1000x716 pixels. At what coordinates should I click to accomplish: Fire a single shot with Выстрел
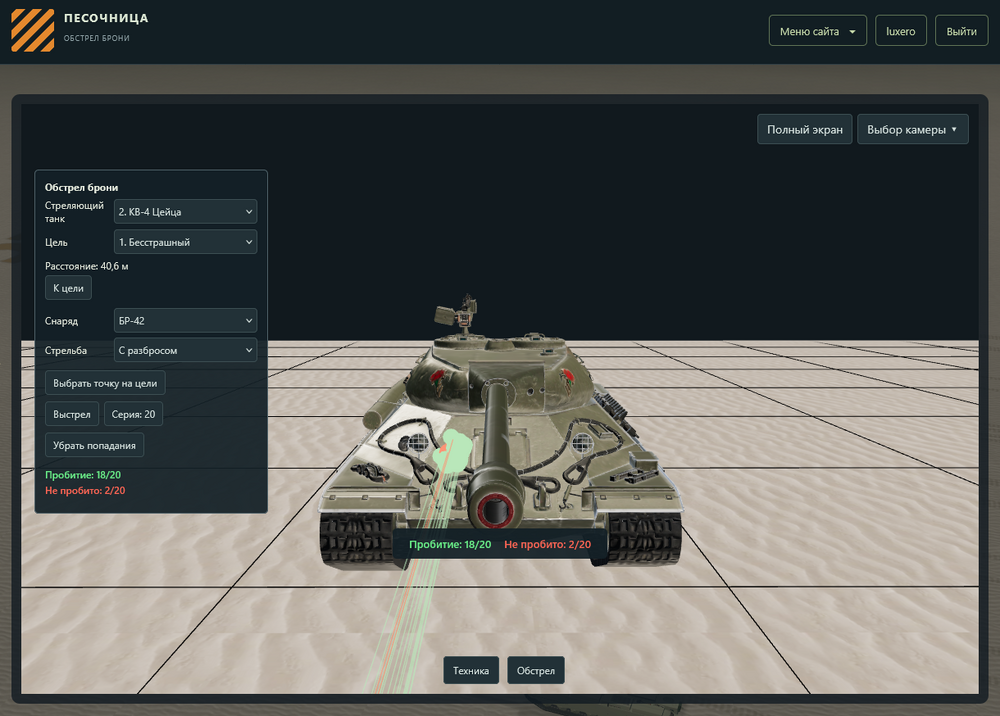pos(71,414)
